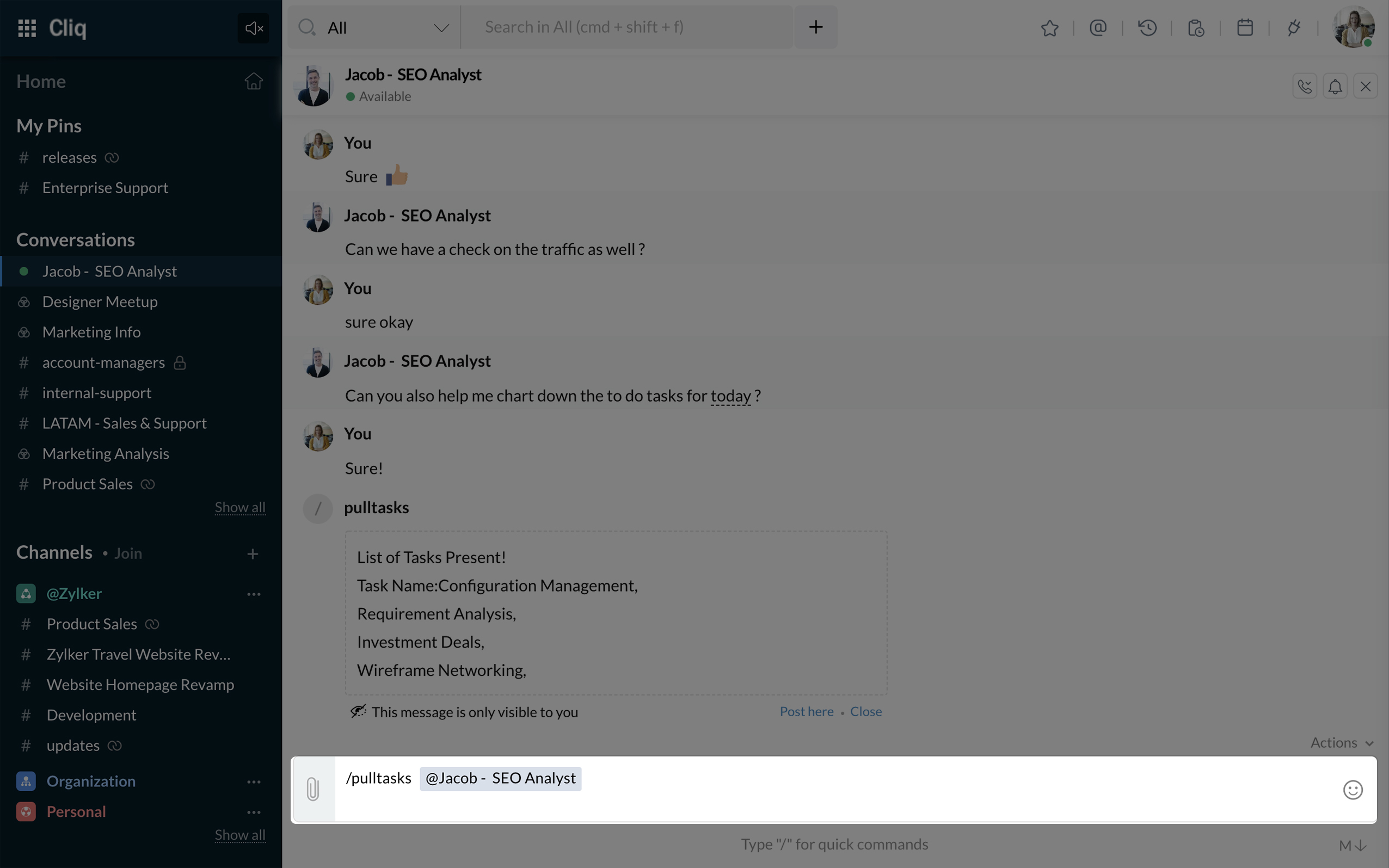Viewport: 1389px width, 868px height.
Task: Close the Jacob chat window X
Action: click(1366, 86)
